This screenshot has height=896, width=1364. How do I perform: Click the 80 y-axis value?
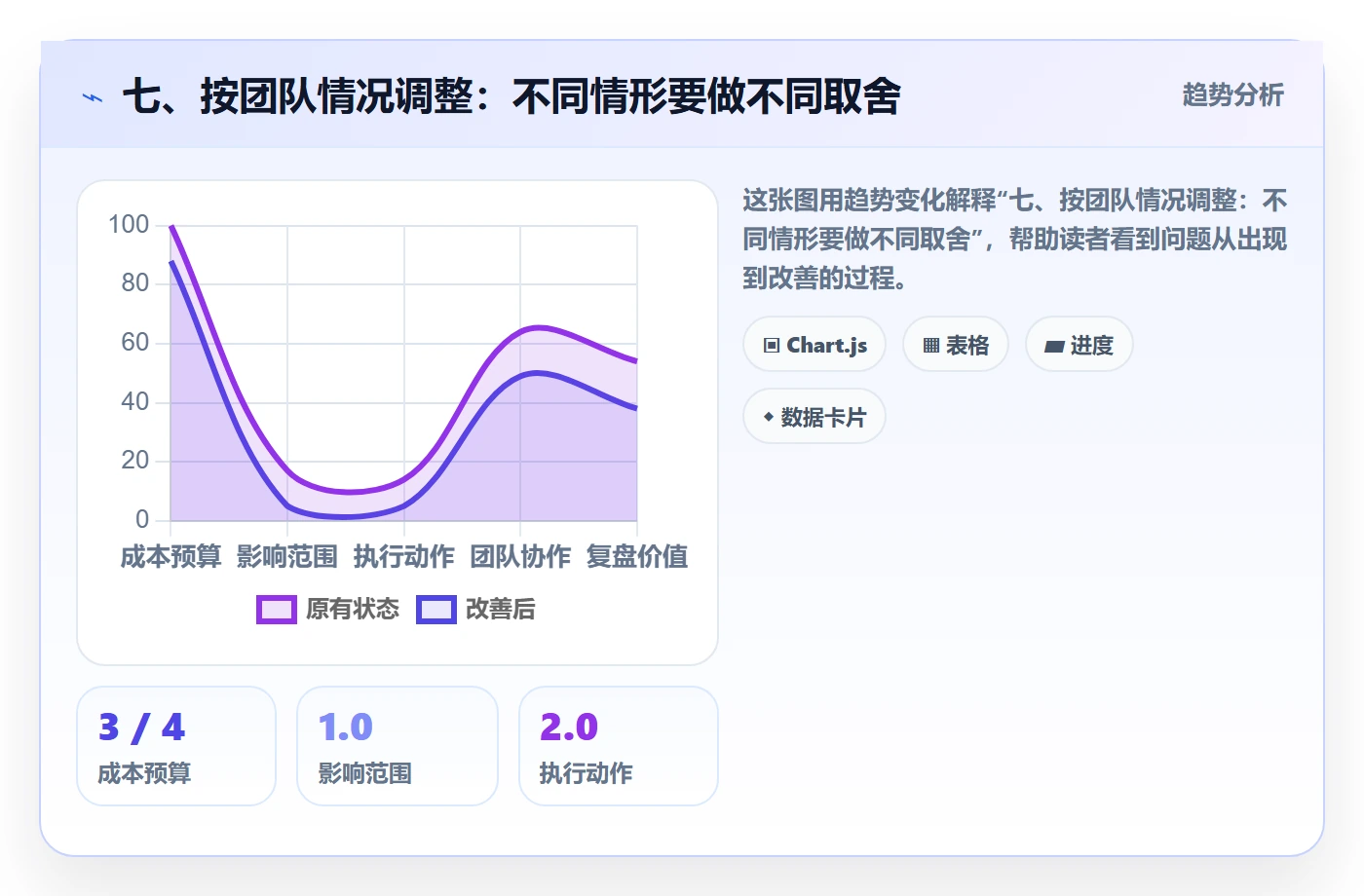(135, 283)
